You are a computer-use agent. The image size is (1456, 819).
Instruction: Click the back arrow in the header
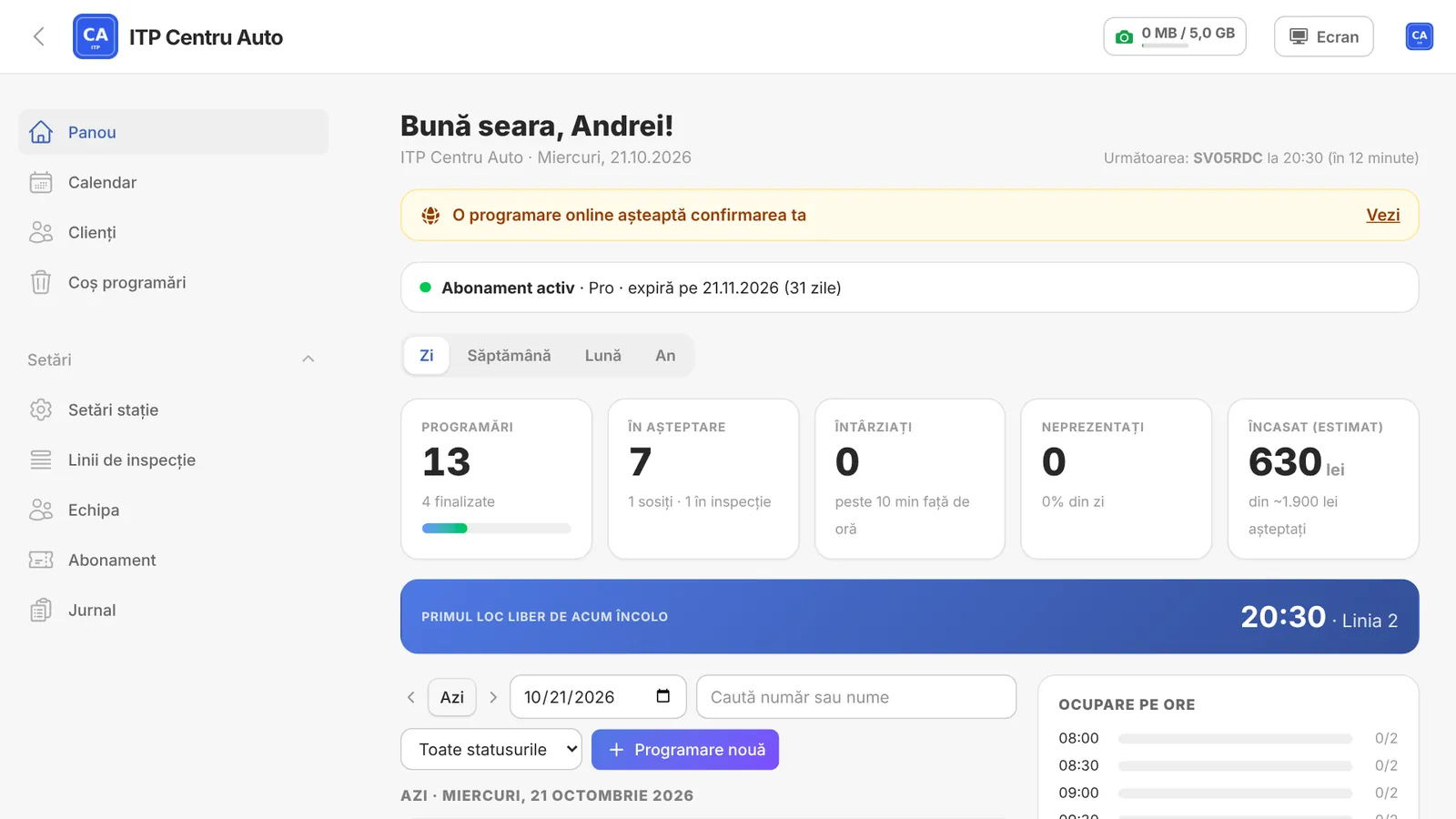tap(38, 36)
